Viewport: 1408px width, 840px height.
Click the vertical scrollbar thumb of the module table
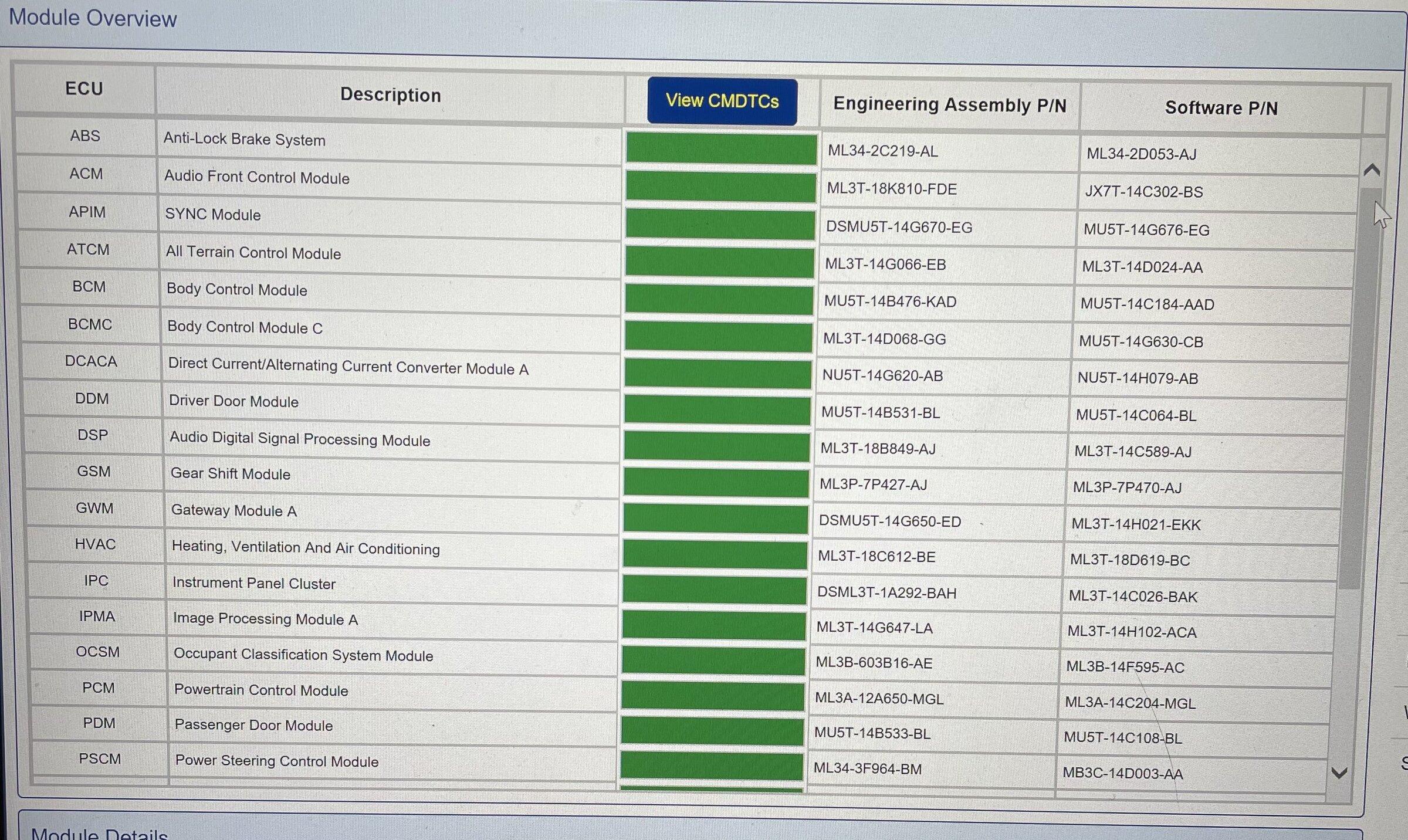click(1361, 388)
